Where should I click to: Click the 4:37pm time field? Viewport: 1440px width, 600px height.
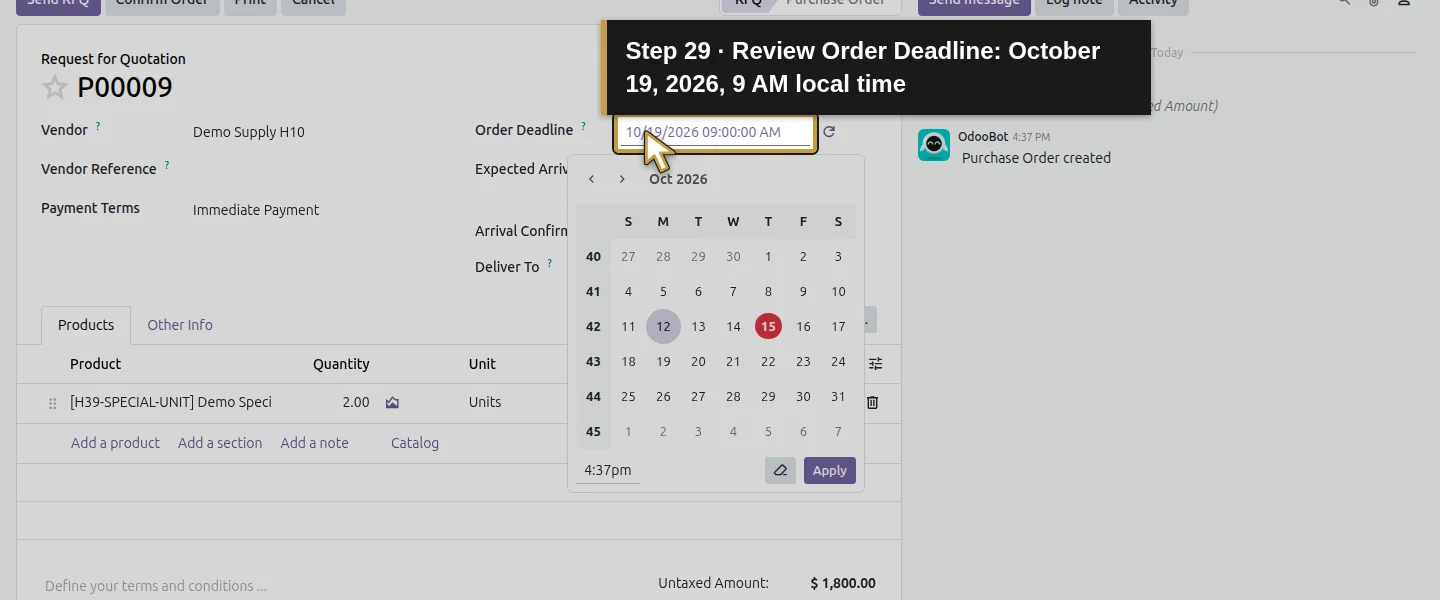[x=608, y=470]
